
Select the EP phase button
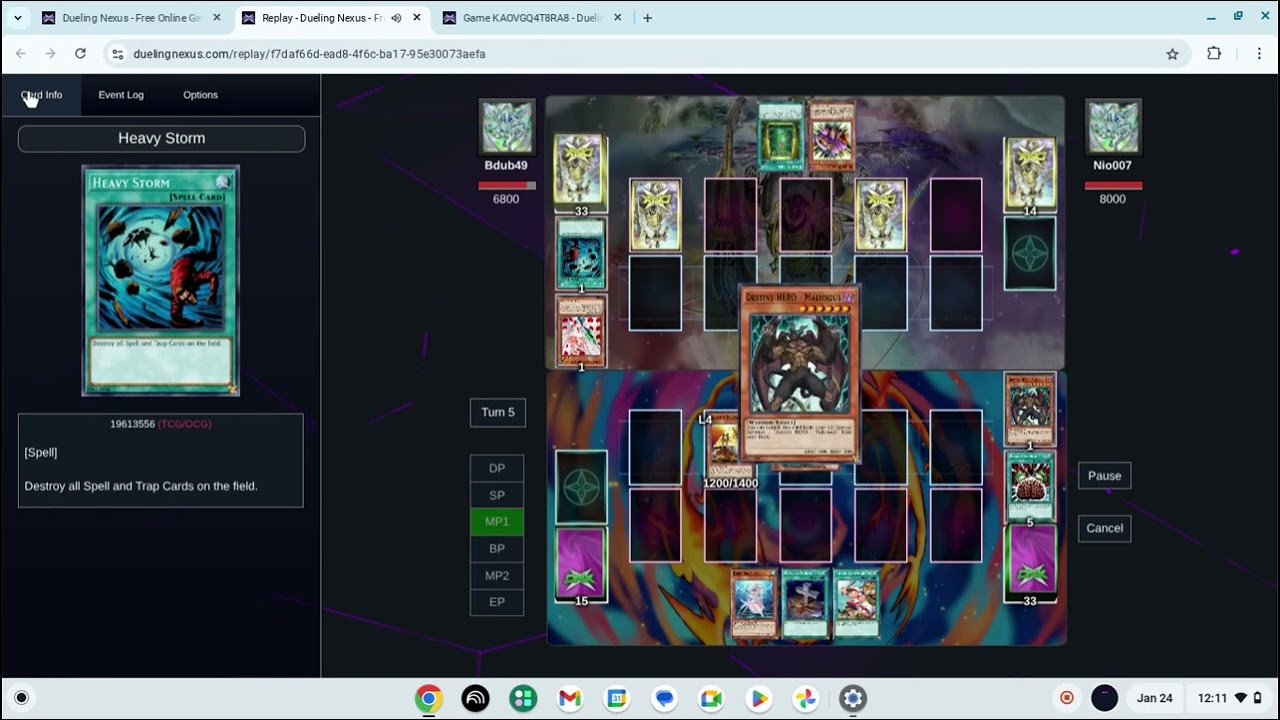(497, 601)
